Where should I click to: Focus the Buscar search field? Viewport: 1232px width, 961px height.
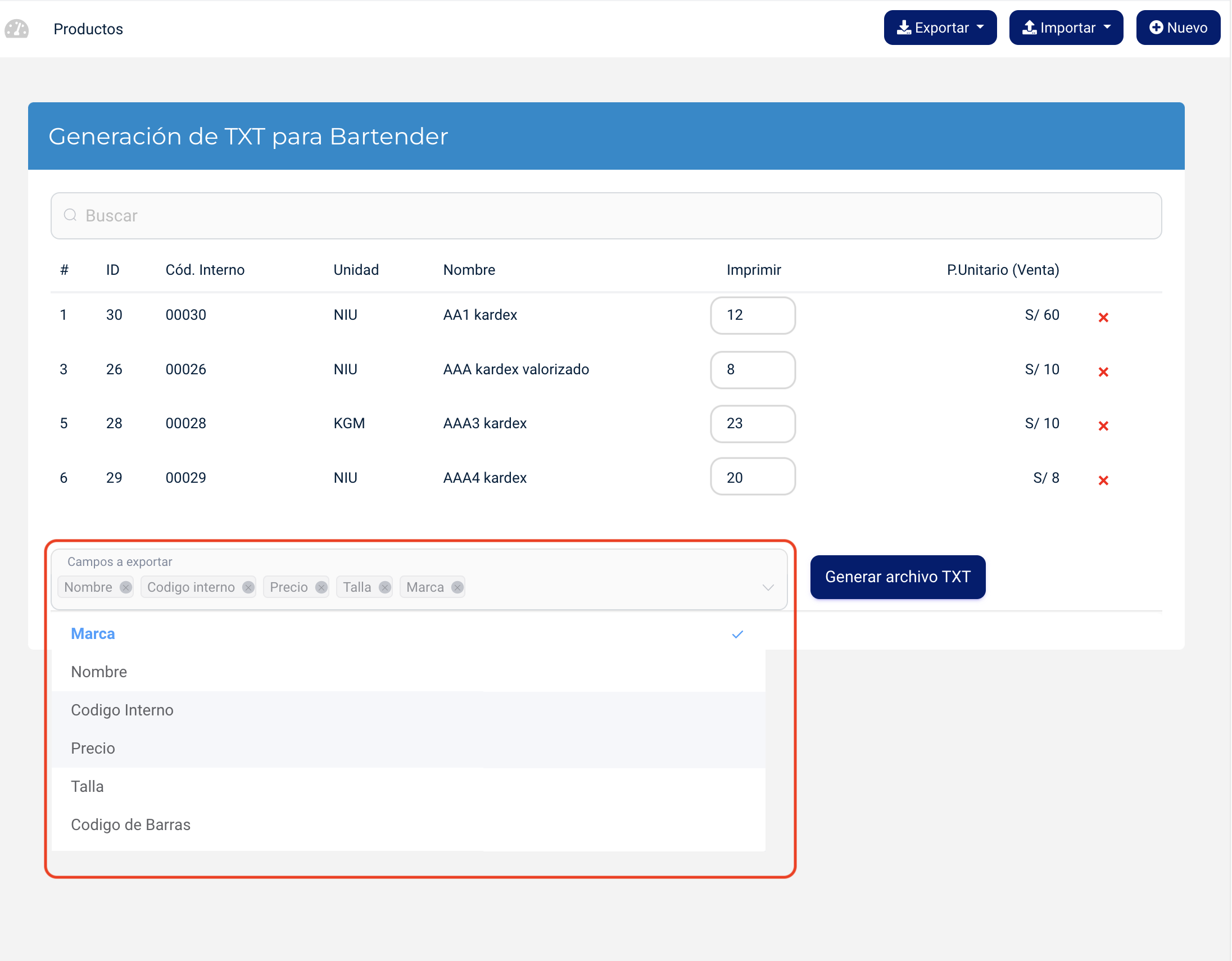click(605, 215)
